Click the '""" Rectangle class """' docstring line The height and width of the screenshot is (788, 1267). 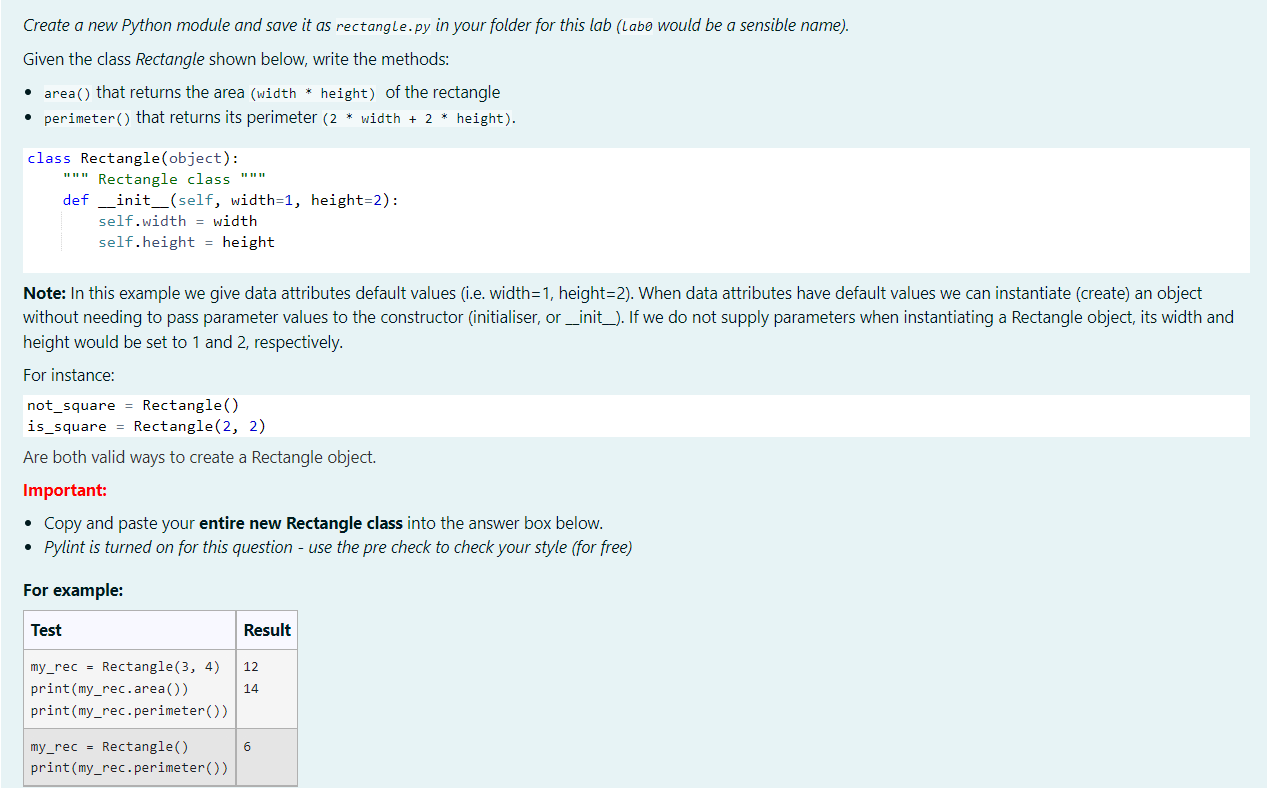pyautogui.click(x=163, y=179)
